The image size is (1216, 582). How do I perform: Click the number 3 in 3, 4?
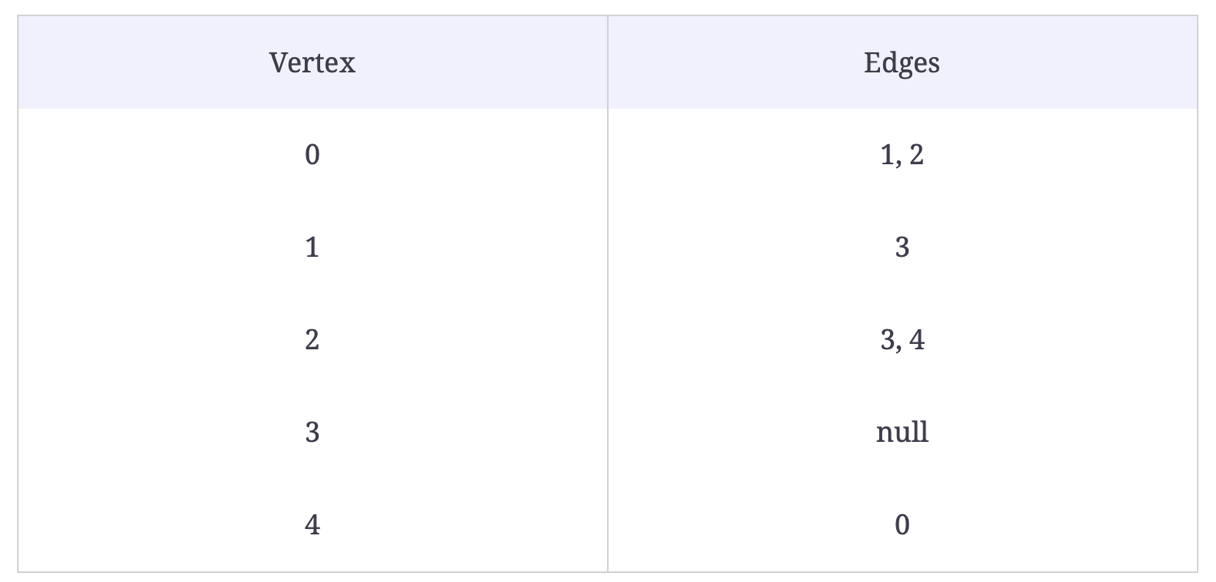(887, 340)
